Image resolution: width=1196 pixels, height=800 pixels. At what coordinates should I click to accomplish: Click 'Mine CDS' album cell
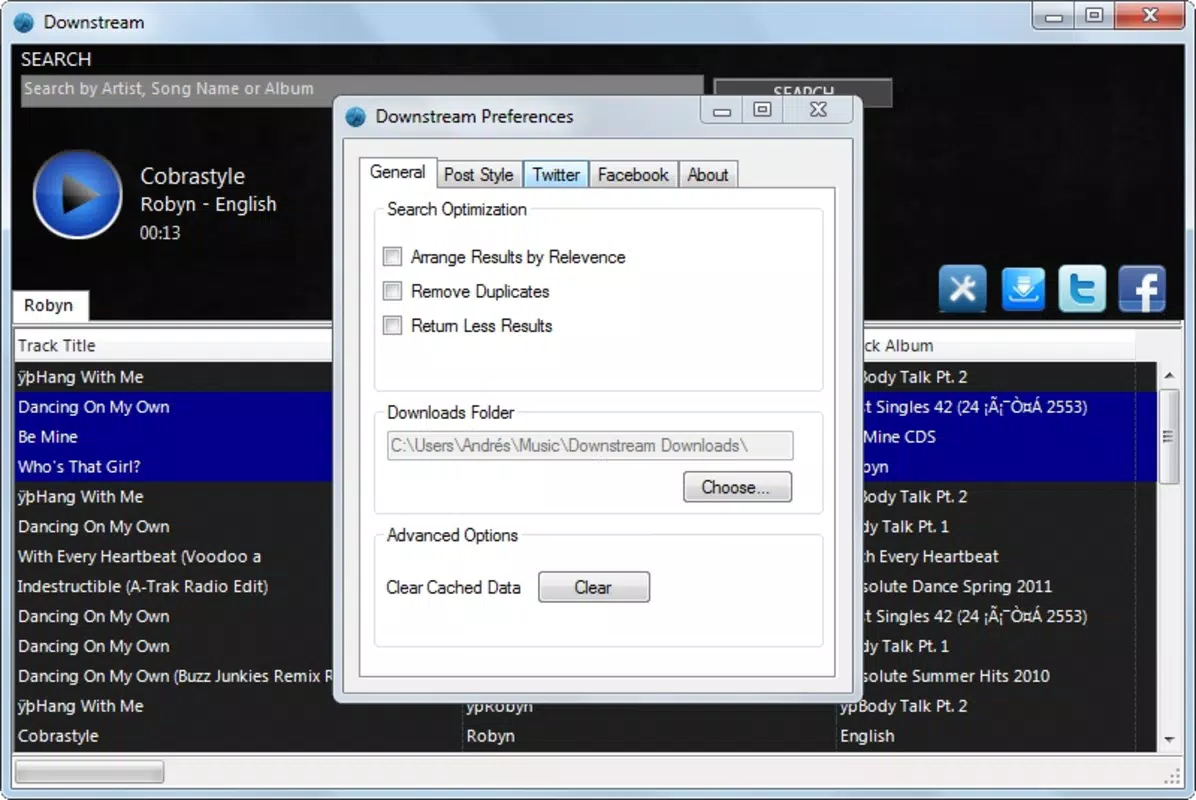click(998, 436)
